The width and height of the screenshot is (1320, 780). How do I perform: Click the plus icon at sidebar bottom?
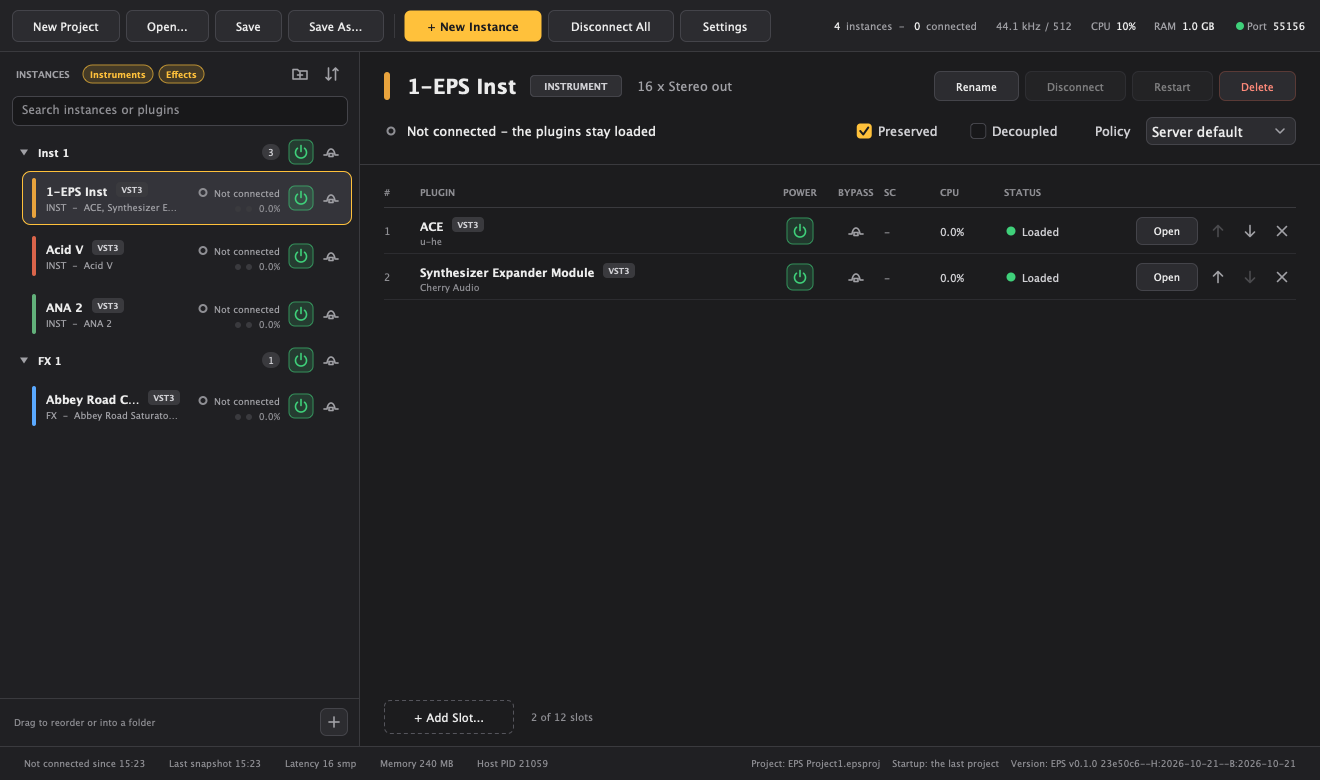(334, 722)
